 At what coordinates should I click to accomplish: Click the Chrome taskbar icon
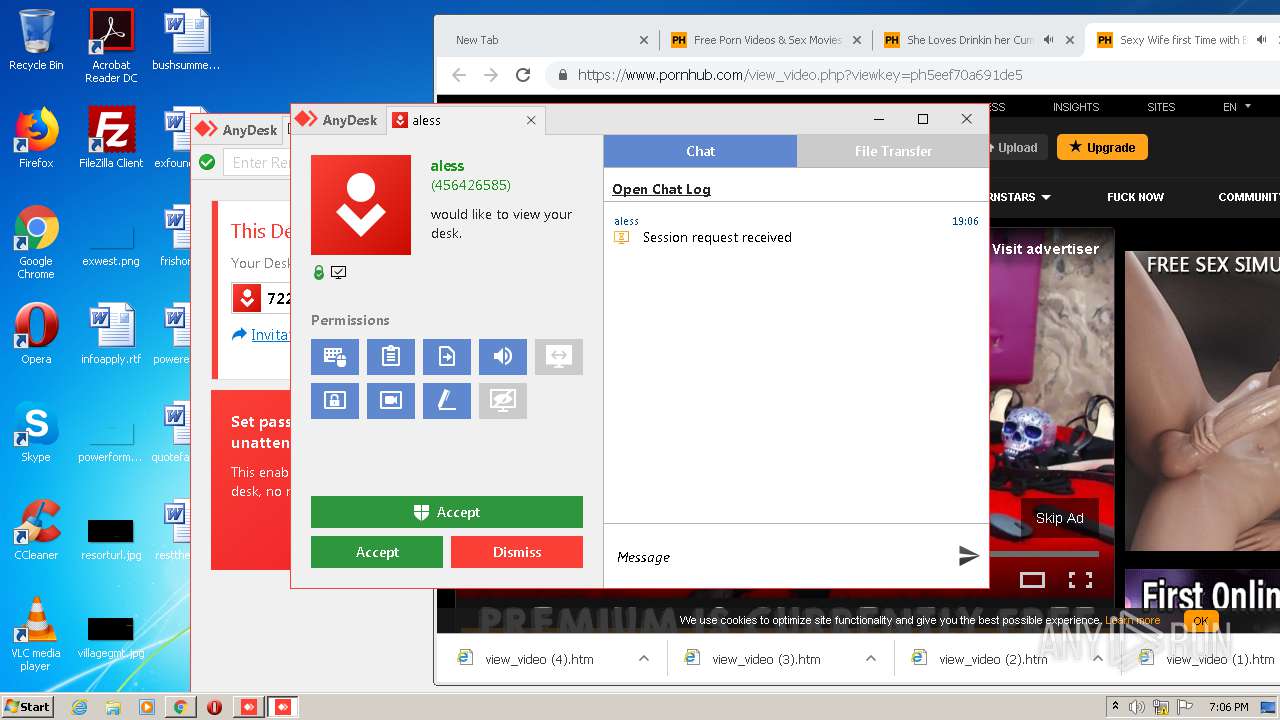tap(180, 707)
